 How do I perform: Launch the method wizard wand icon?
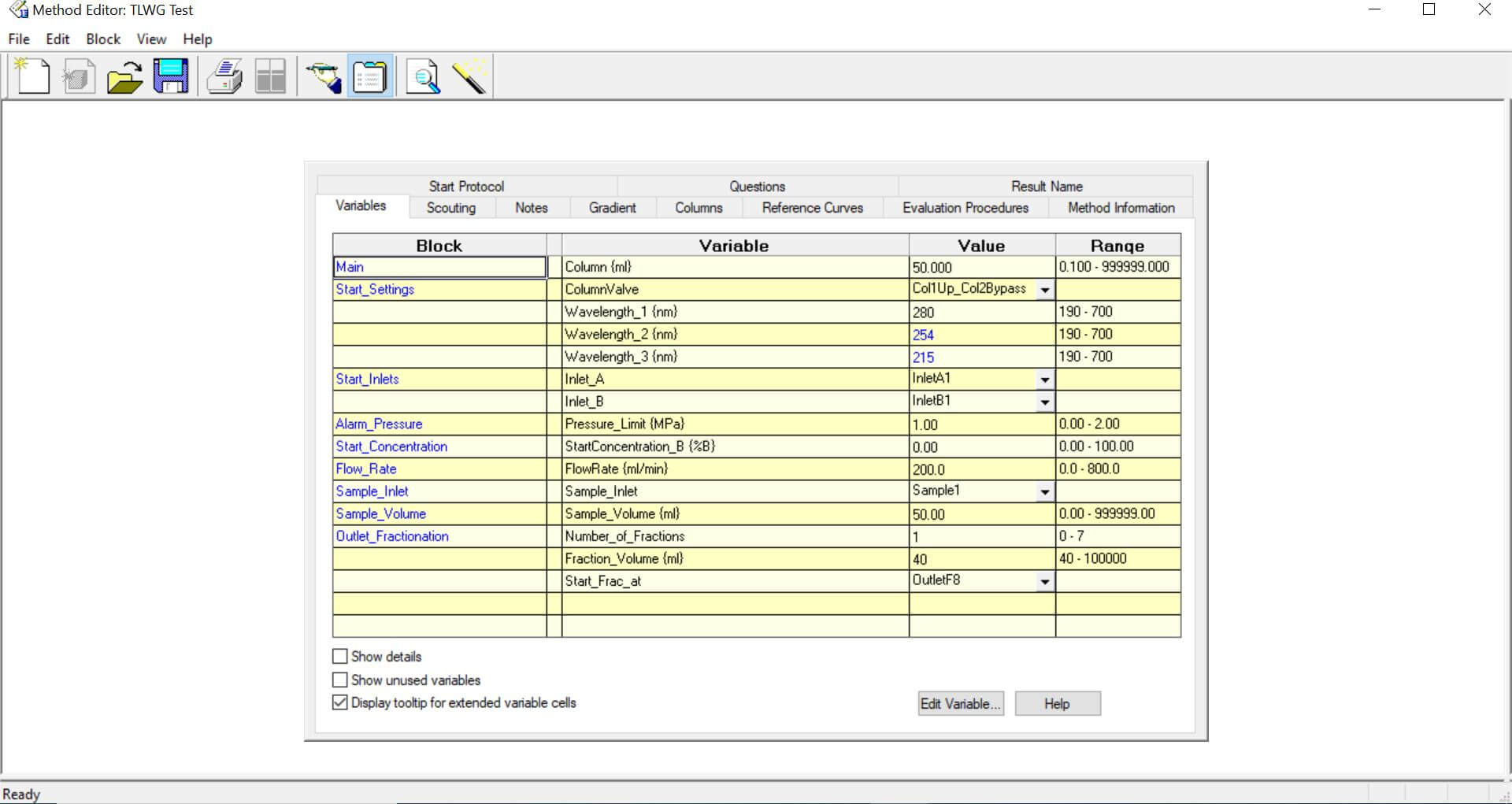tap(469, 77)
